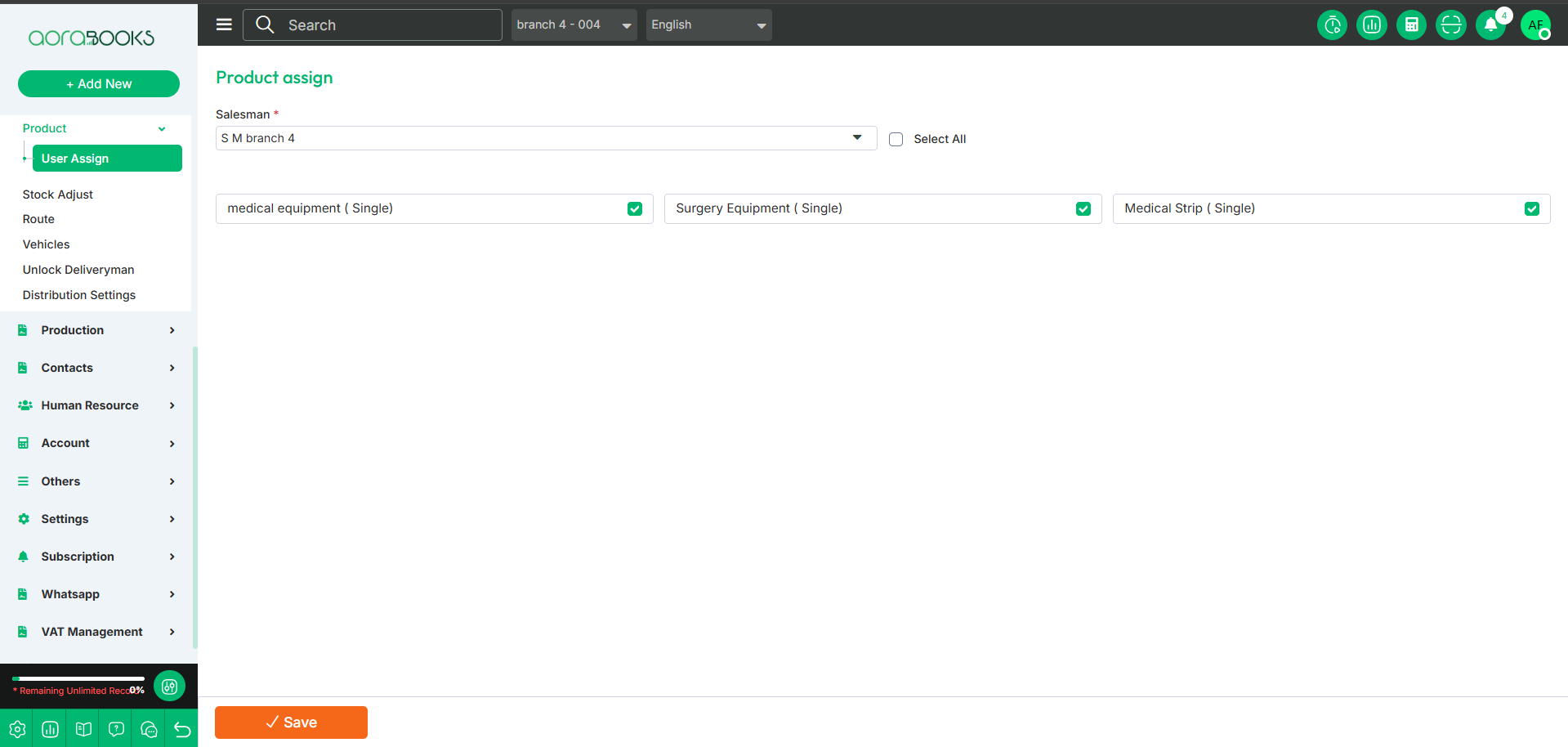Open the branch 4 - 004 selector
This screenshot has height=747, width=1568.
[574, 25]
